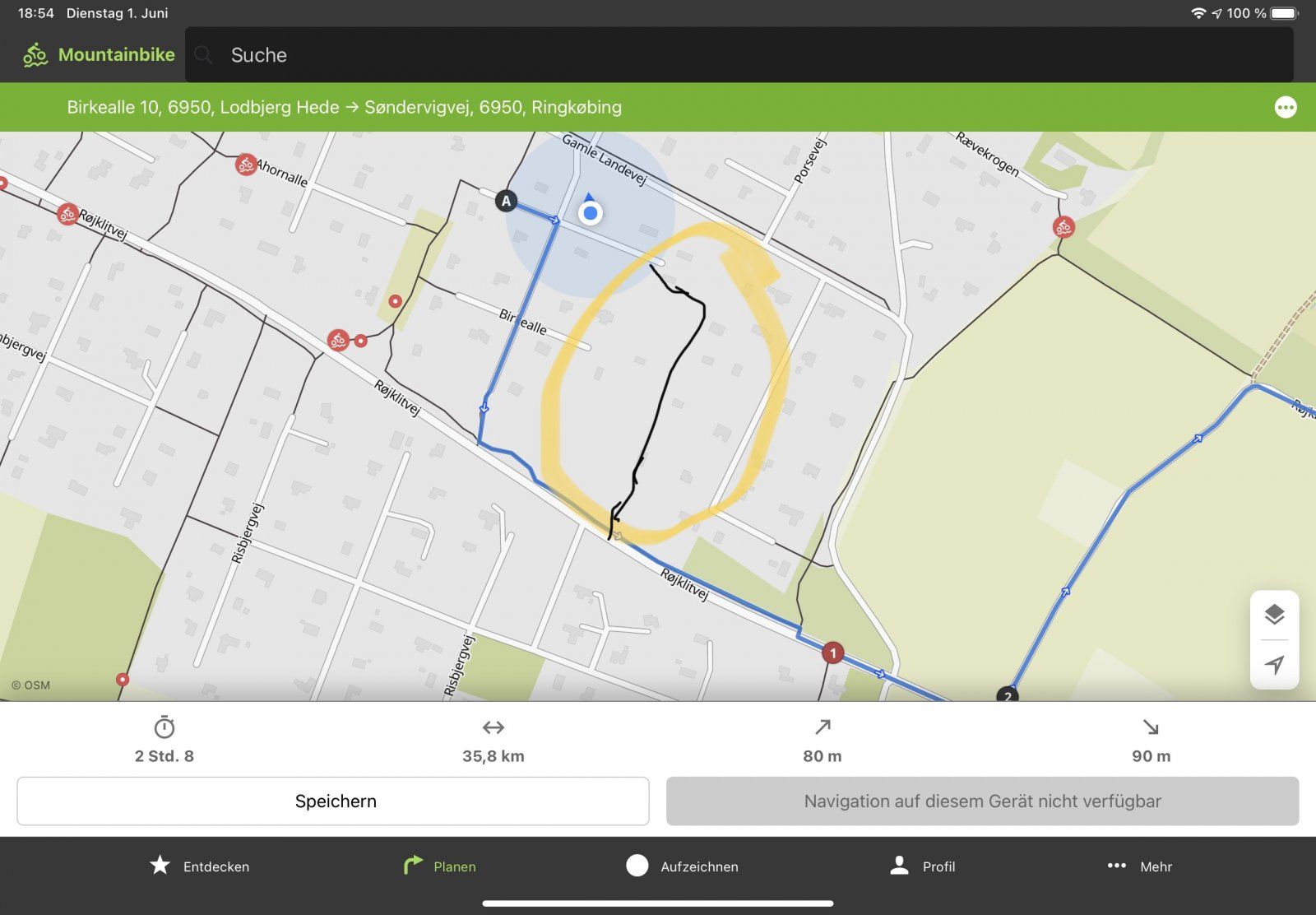Go to the Profil tab
The height and width of the screenshot is (915, 1316).
click(x=923, y=866)
